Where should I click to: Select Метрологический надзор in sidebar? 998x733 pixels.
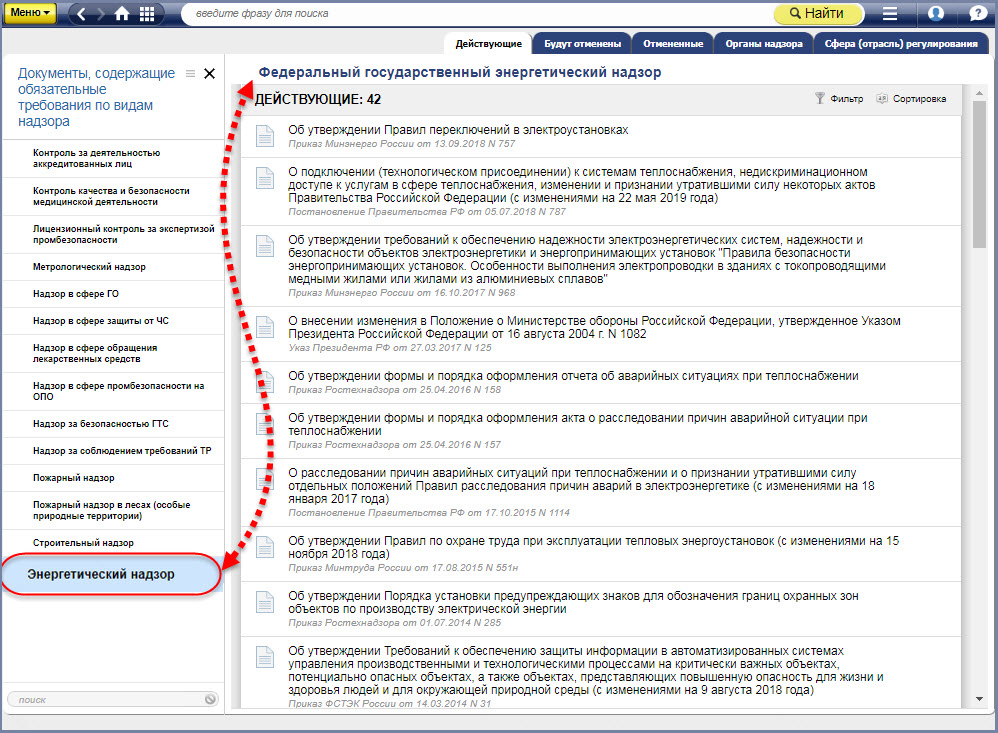pyautogui.click(x=89, y=267)
